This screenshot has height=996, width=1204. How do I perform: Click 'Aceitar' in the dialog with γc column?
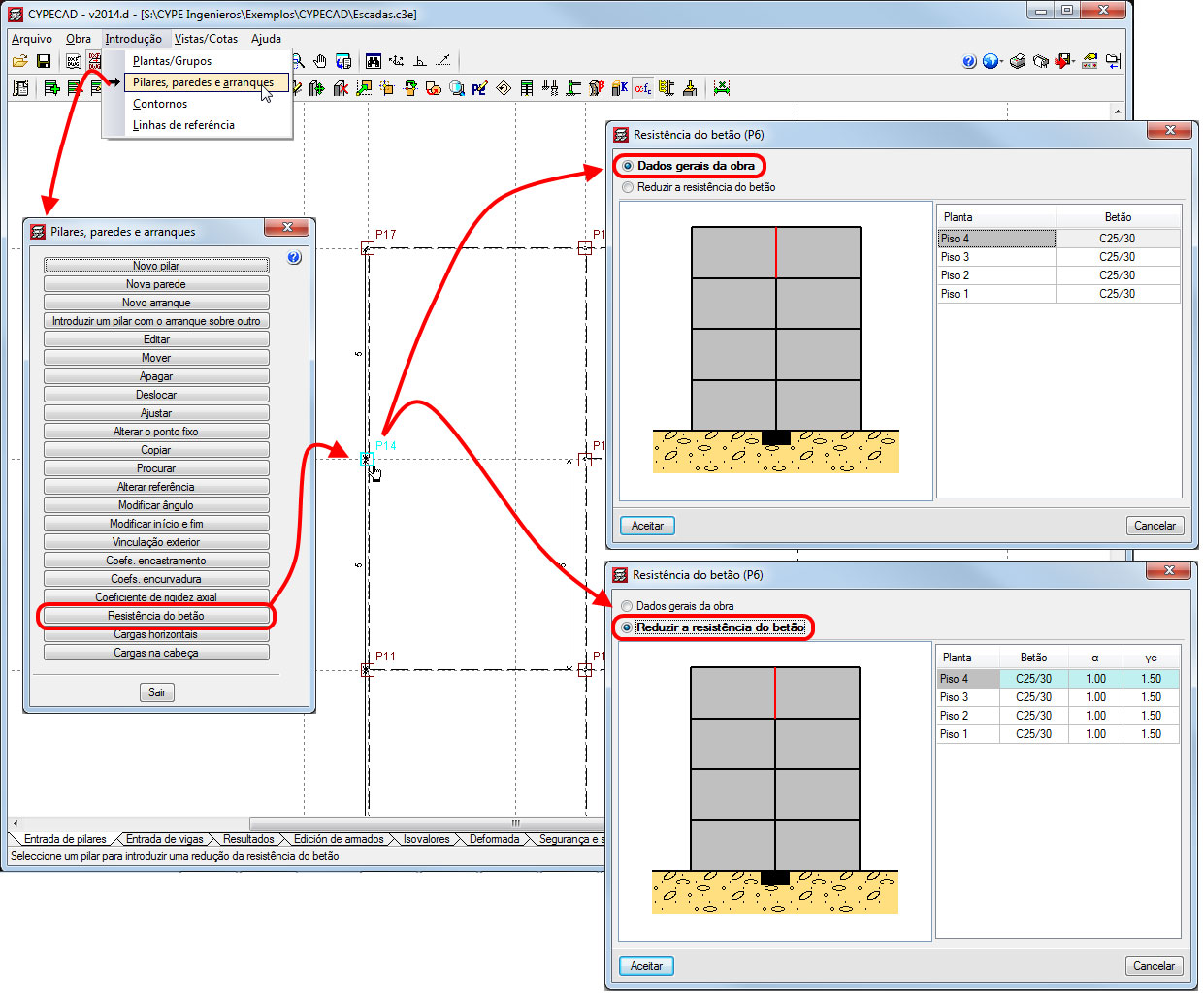[x=646, y=966]
